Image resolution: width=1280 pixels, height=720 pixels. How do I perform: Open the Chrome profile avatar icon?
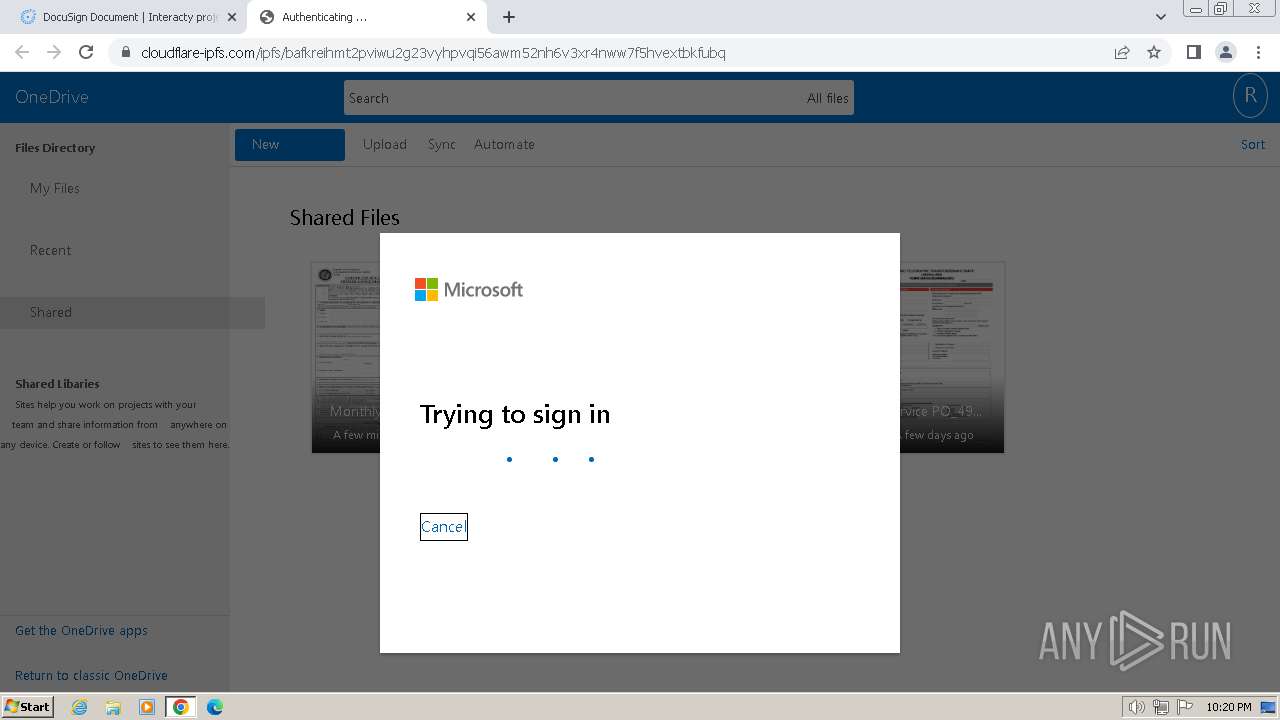pyautogui.click(x=1225, y=52)
